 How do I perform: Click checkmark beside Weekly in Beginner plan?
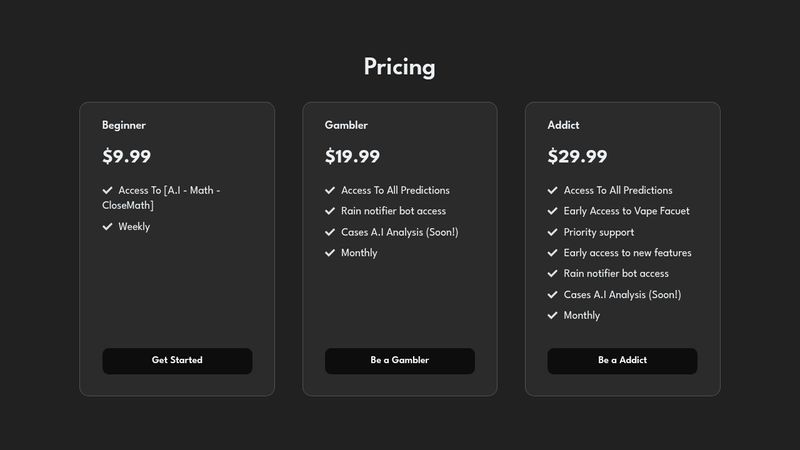click(108, 226)
